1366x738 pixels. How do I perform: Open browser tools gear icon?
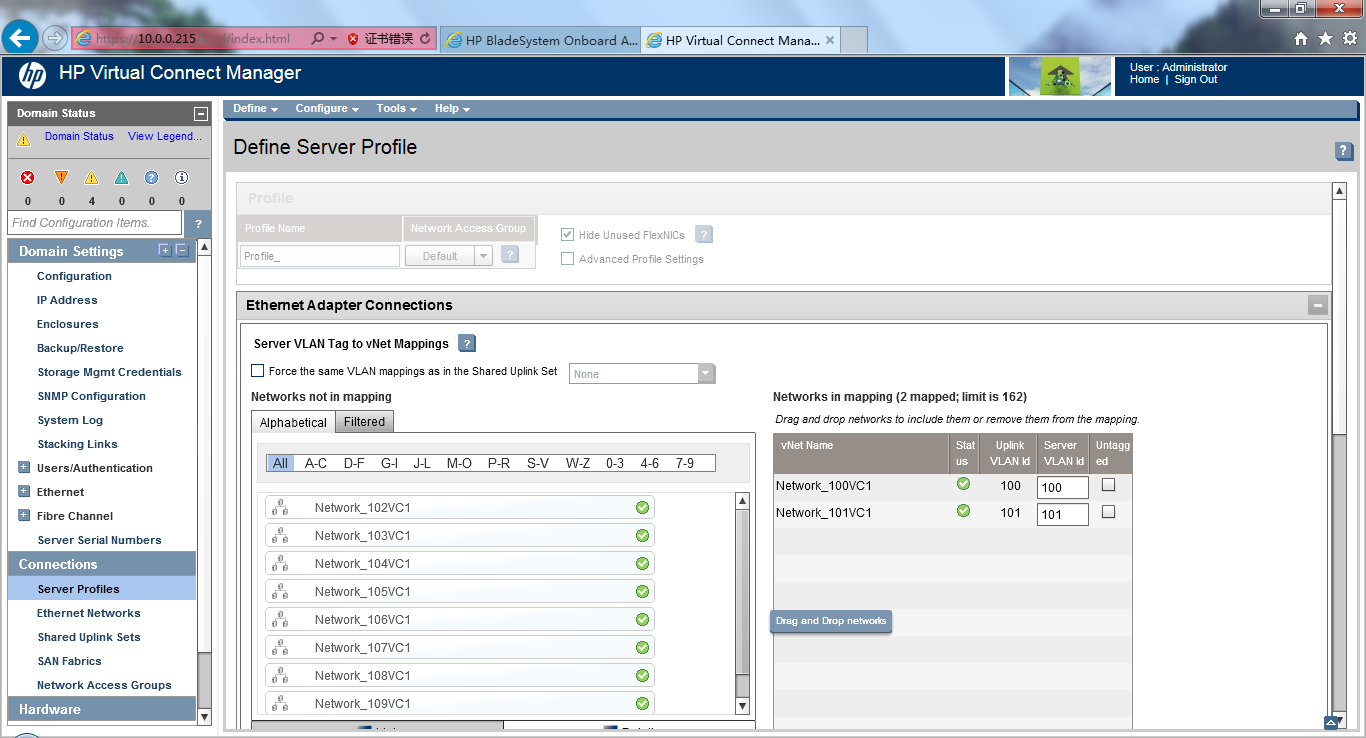[x=1349, y=39]
